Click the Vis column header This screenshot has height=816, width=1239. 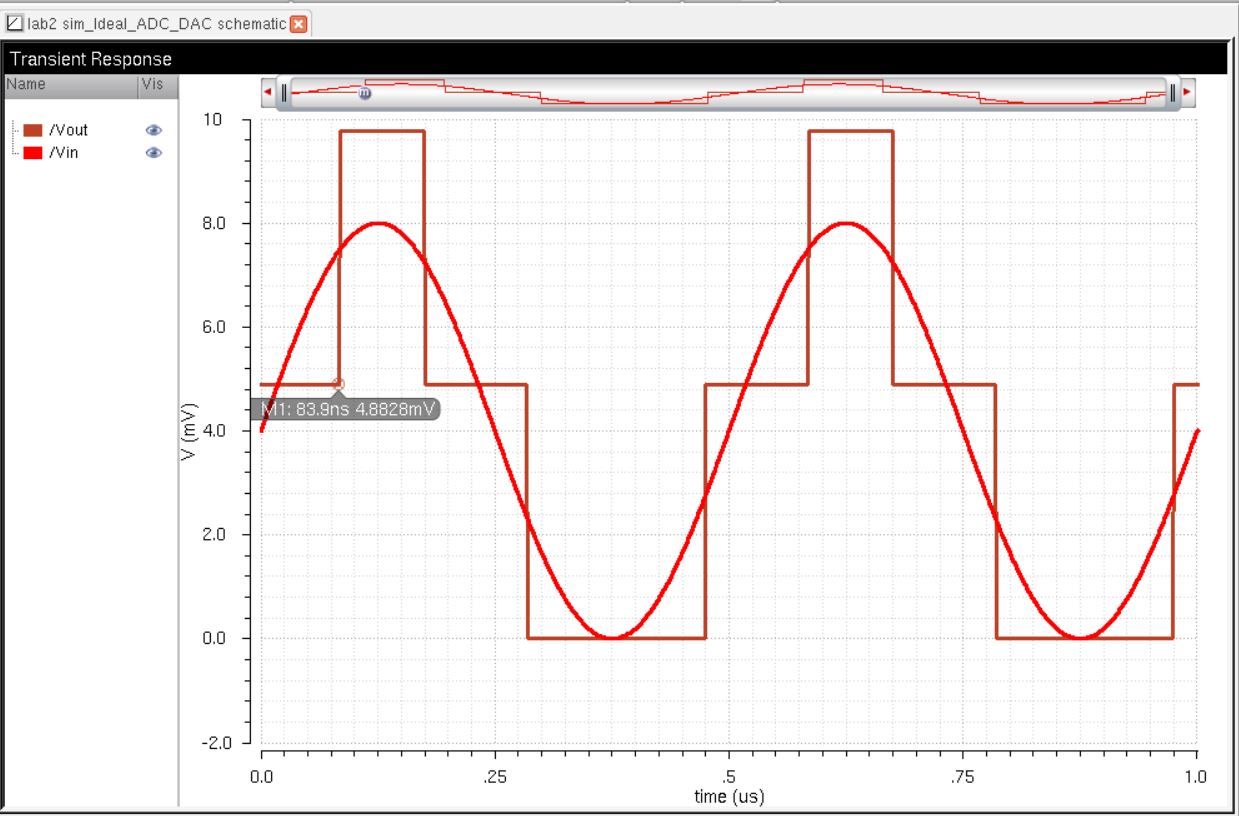(155, 85)
